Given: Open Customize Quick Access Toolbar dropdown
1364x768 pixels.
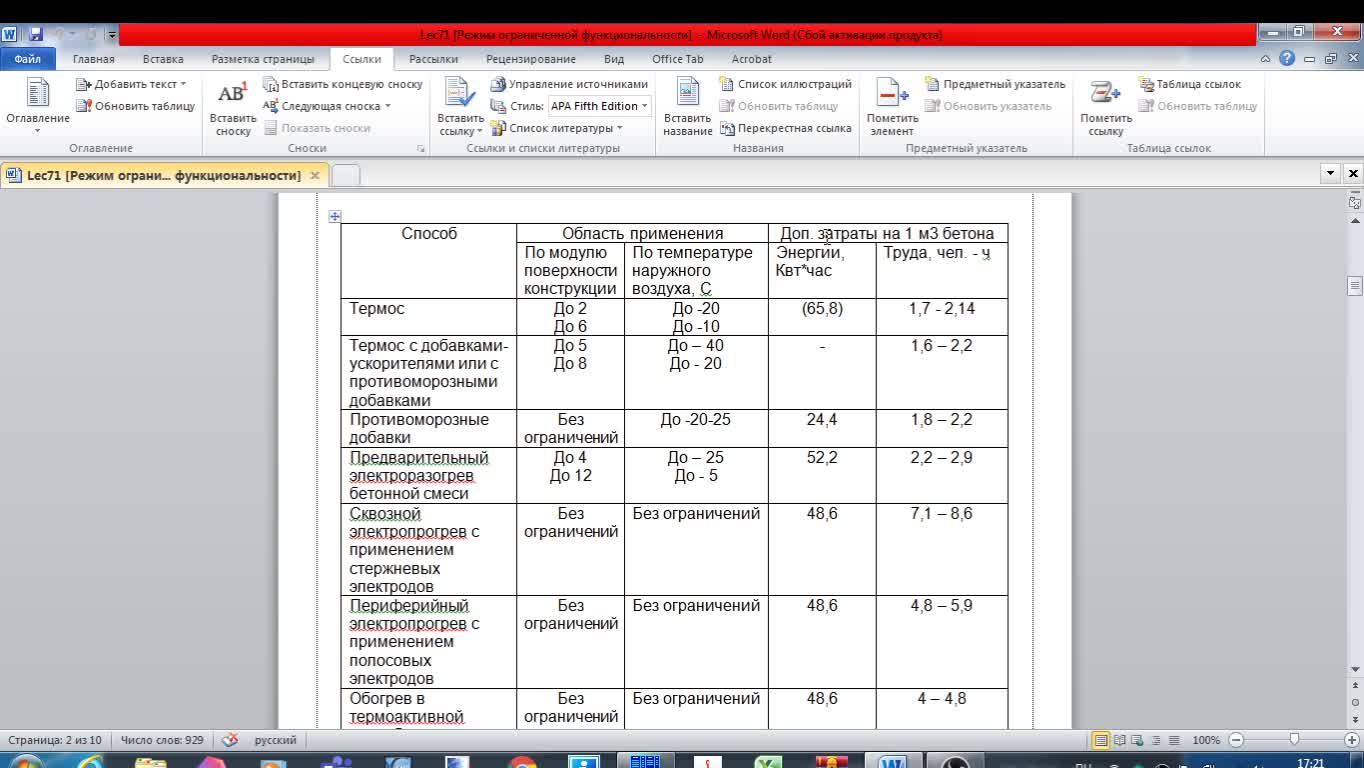Looking at the screenshot, I should pos(112,35).
